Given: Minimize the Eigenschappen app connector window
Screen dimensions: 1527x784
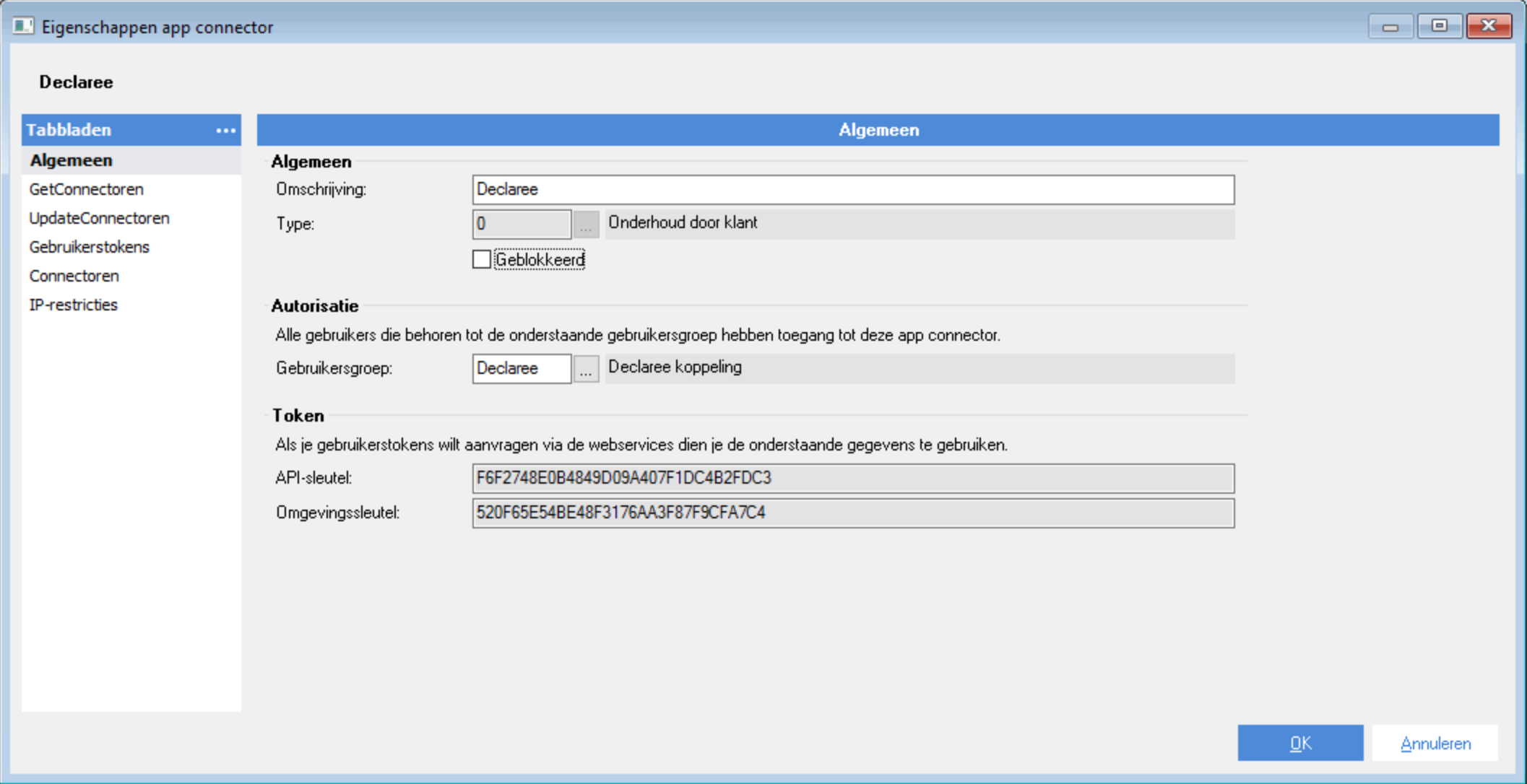Looking at the screenshot, I should point(1390,27).
